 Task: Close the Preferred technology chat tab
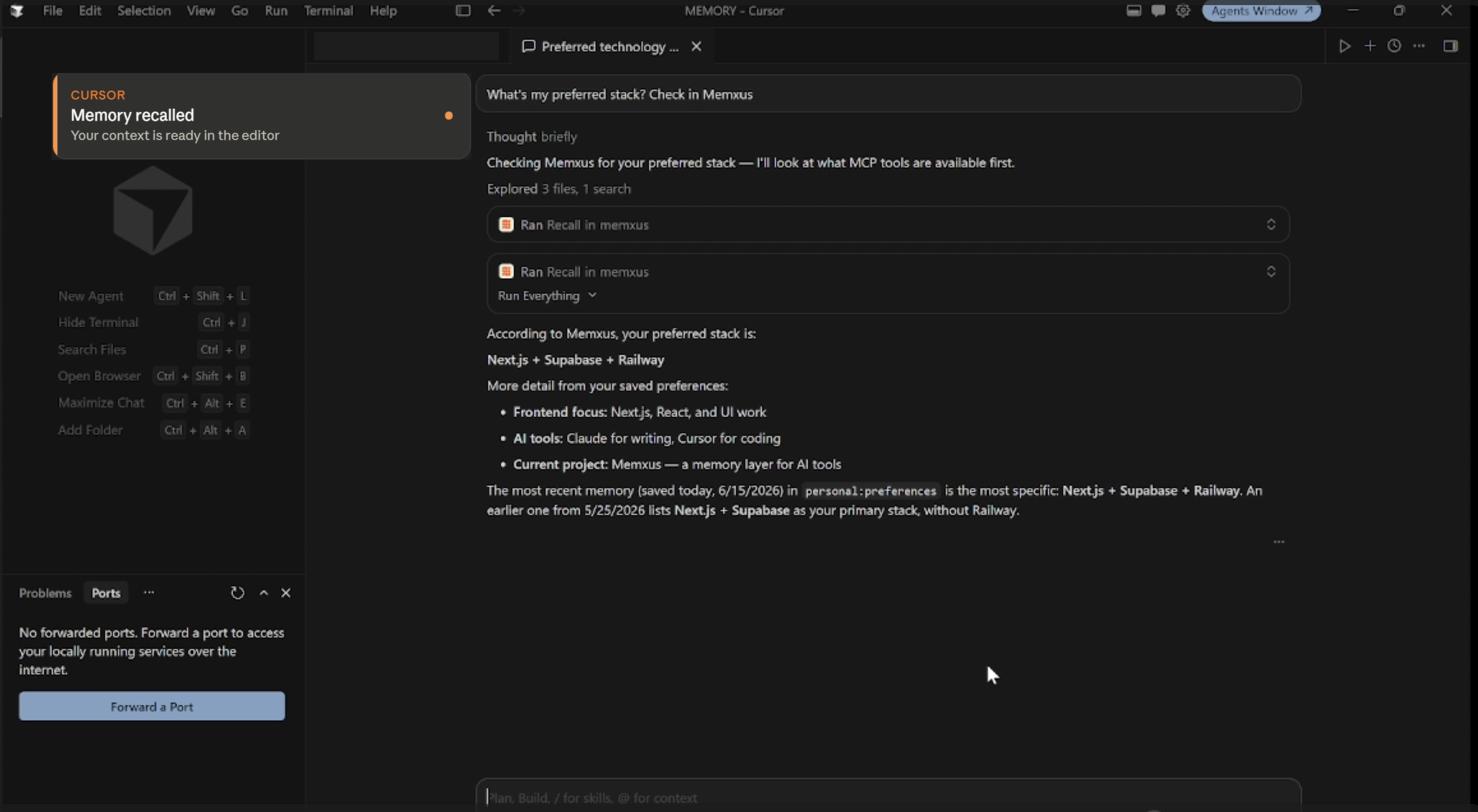[x=696, y=46]
